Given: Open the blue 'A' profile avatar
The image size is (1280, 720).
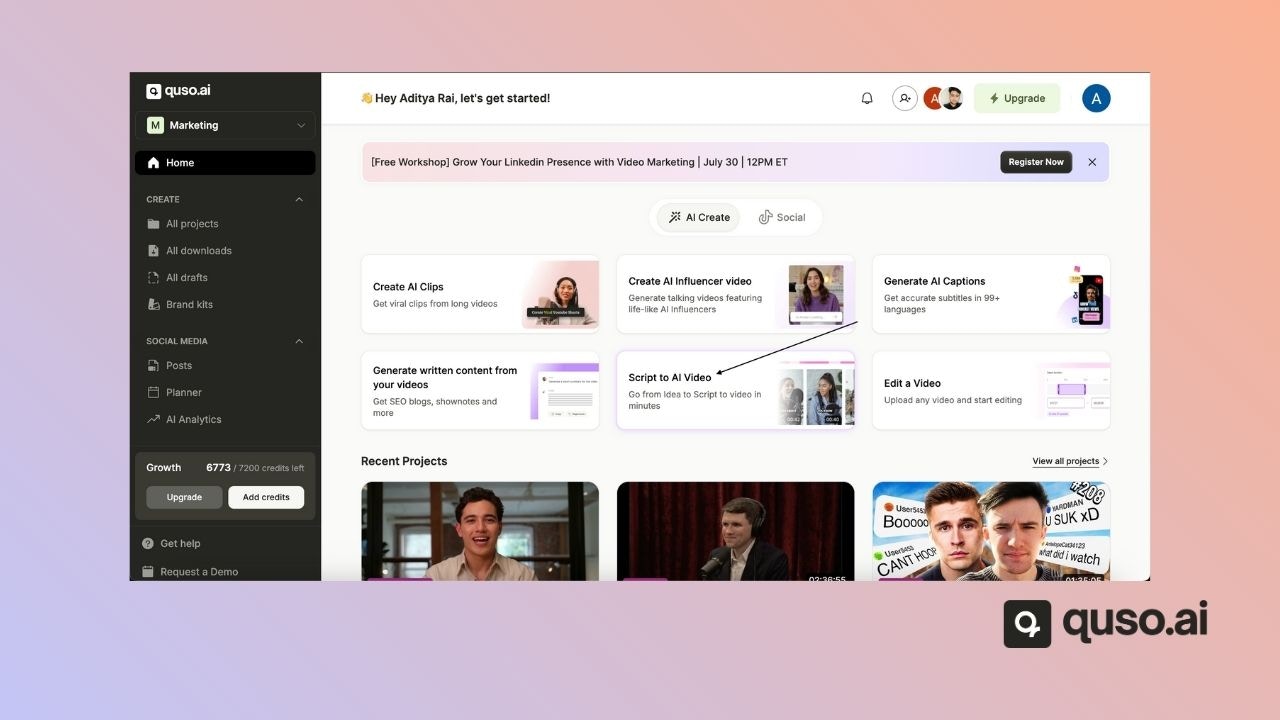Looking at the screenshot, I should [x=1096, y=98].
